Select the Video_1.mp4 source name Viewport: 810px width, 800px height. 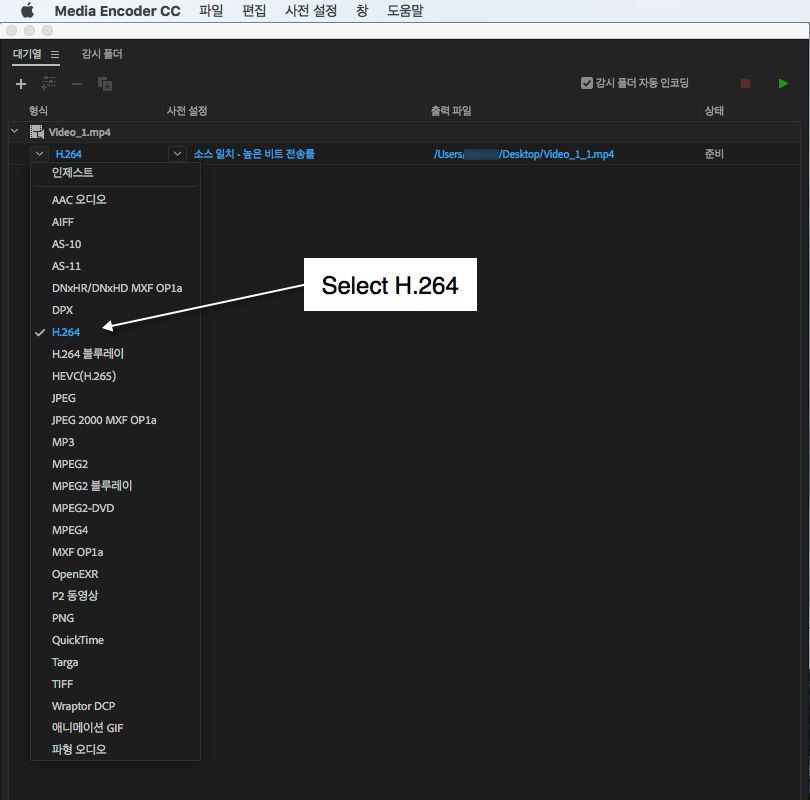80,132
